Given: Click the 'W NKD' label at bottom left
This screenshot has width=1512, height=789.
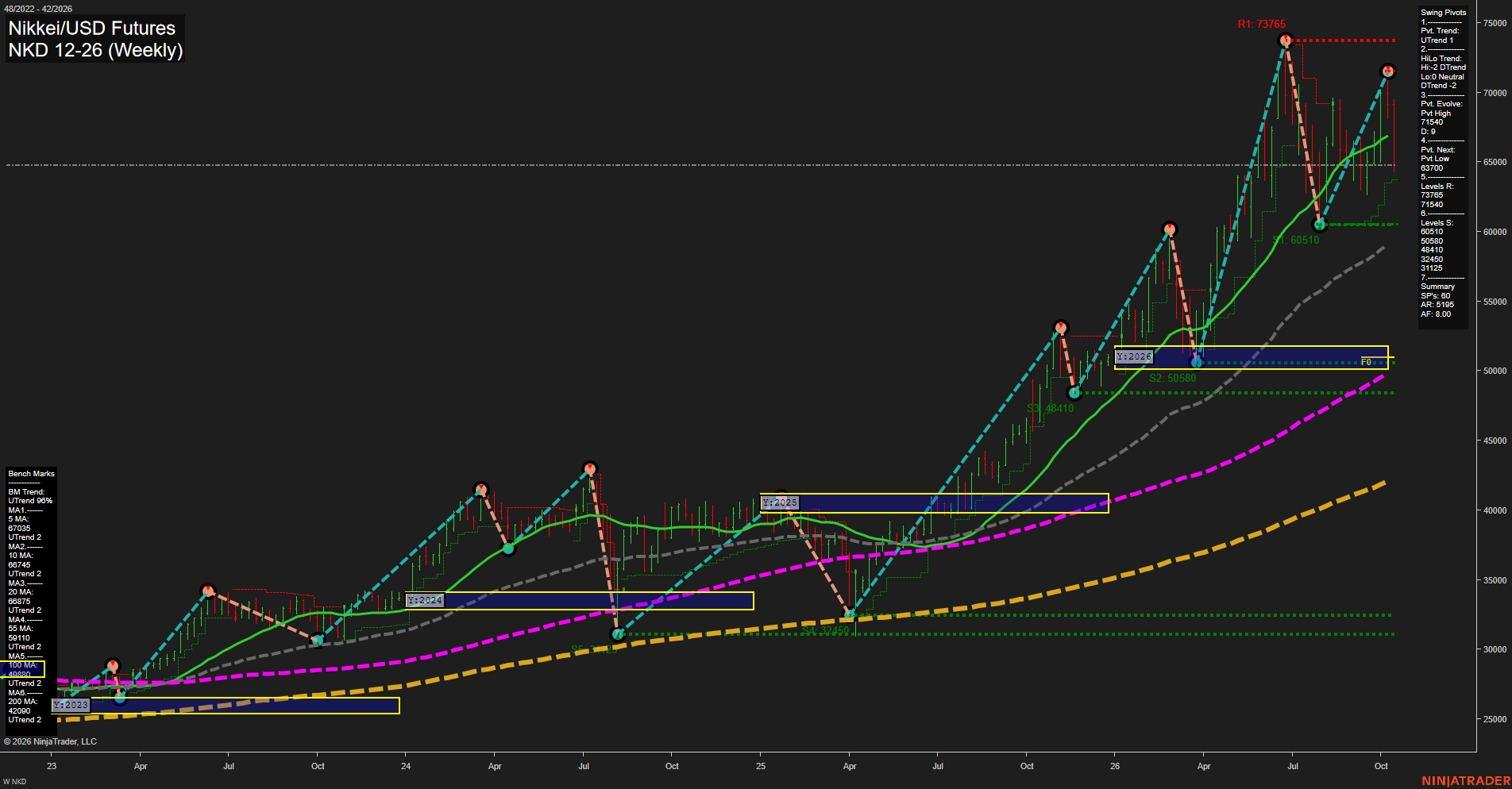Looking at the screenshot, I should click(x=15, y=782).
